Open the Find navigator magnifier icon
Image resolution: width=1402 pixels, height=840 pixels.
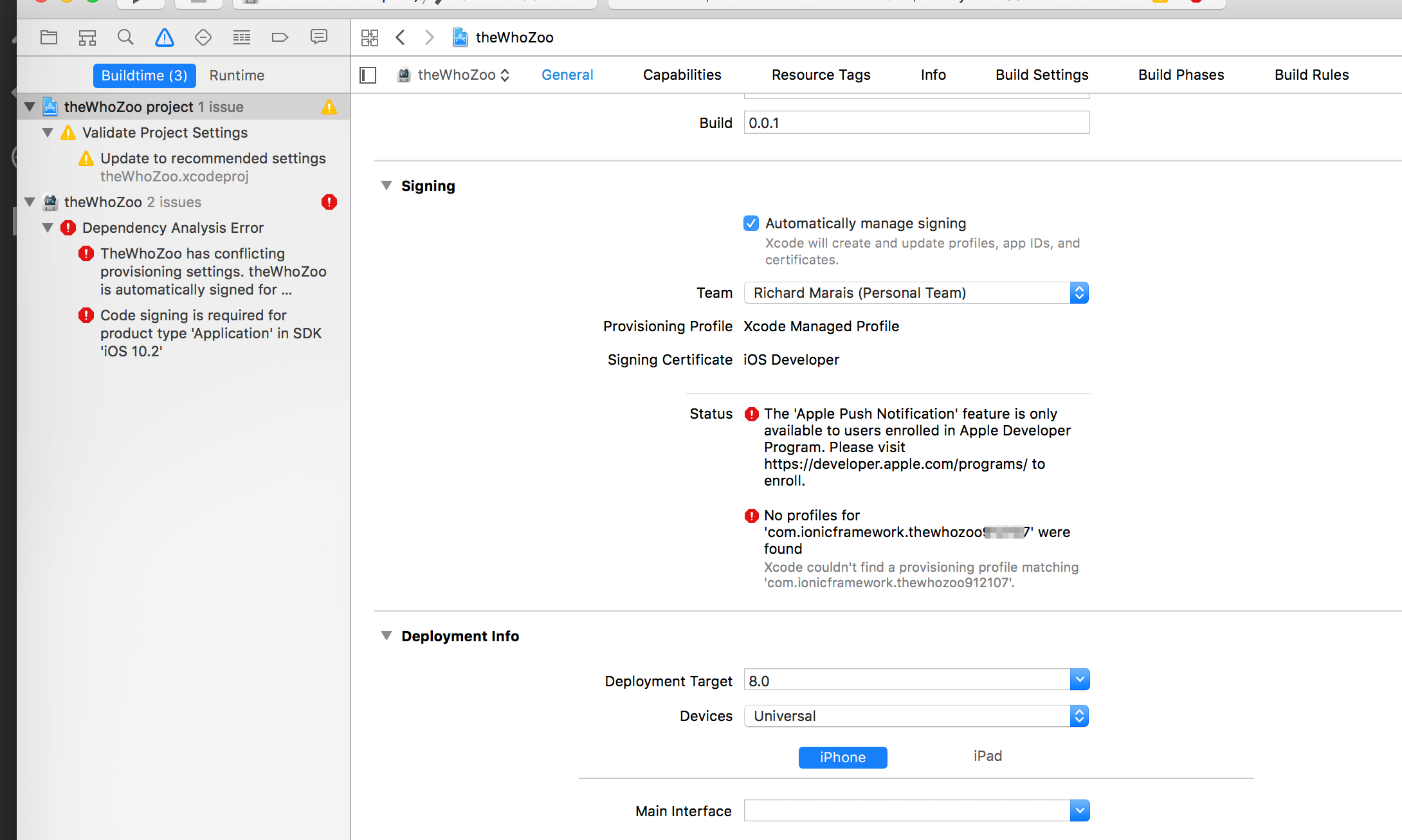[125, 37]
